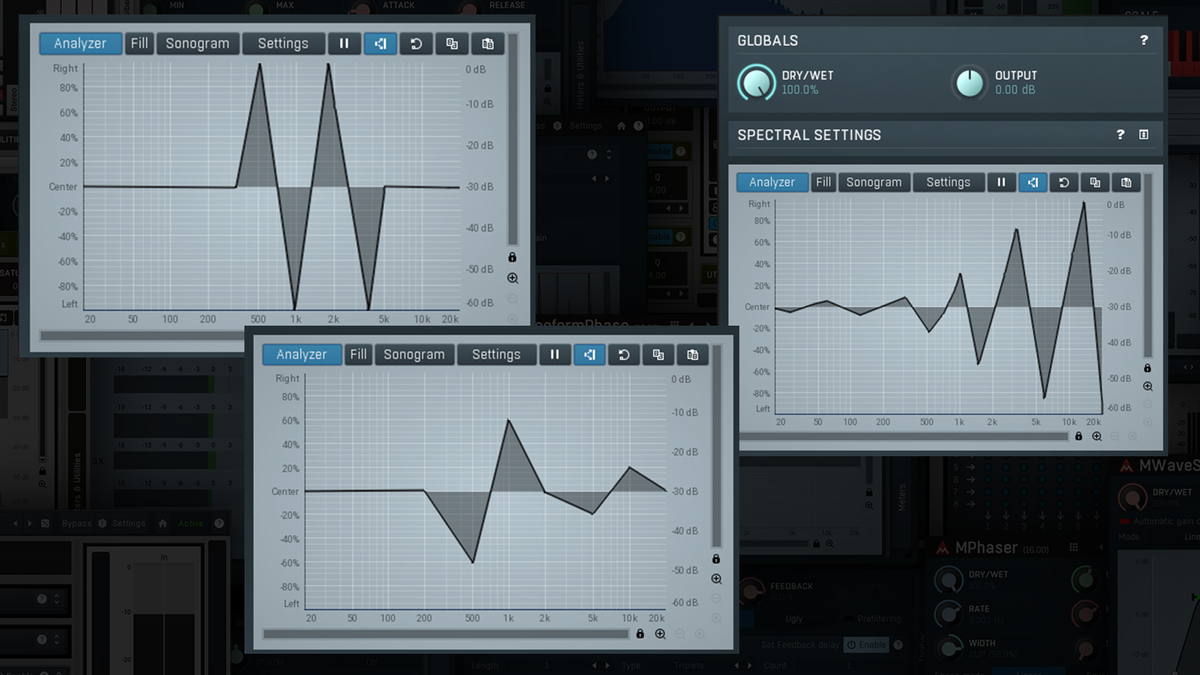Click the copy icon in the middle editor toolbar

click(x=660, y=354)
